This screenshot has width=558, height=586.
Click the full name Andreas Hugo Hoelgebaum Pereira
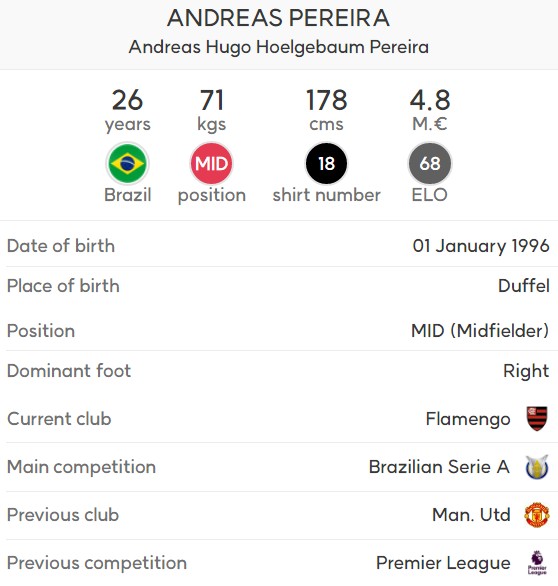[278, 47]
